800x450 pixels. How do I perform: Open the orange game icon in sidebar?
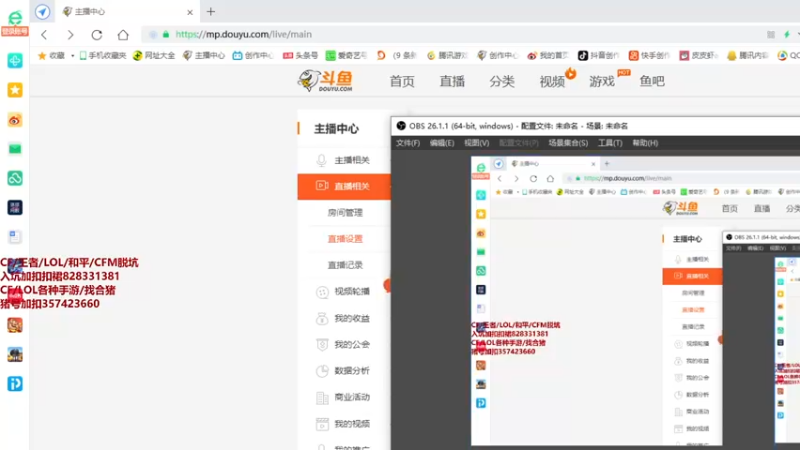click(15, 325)
